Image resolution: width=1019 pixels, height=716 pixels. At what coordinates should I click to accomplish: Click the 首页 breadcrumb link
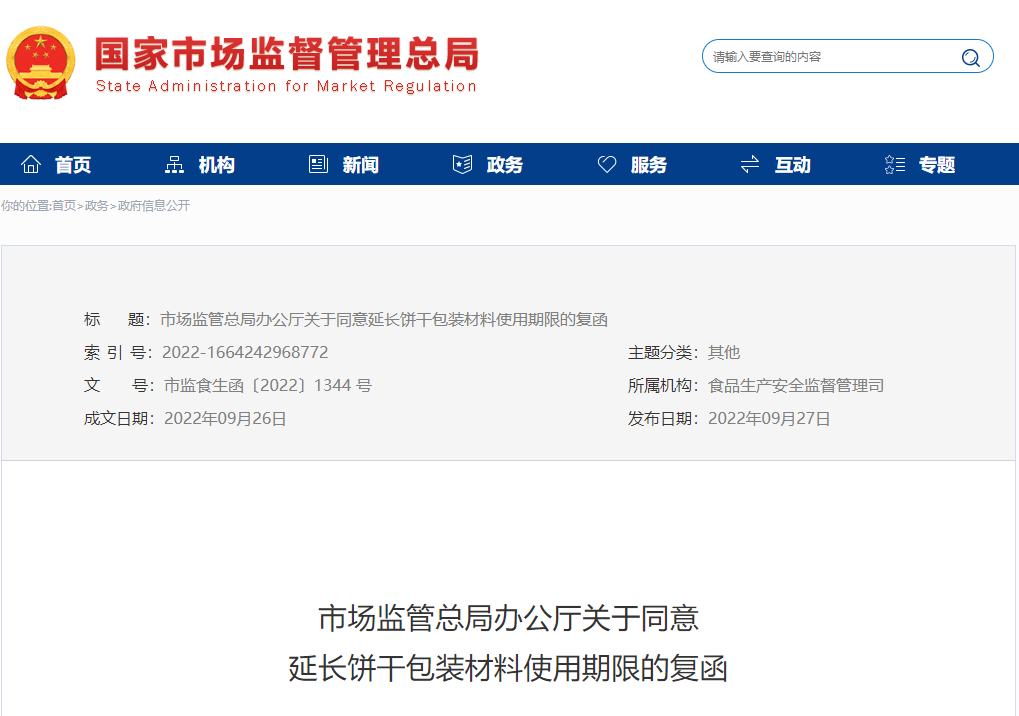click(x=64, y=206)
